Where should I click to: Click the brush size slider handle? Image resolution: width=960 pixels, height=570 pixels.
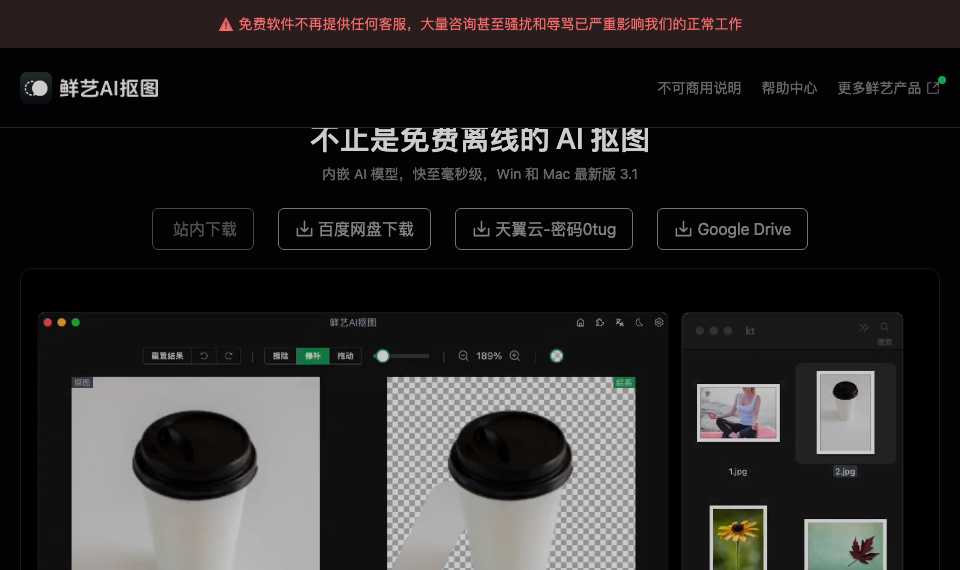383,356
